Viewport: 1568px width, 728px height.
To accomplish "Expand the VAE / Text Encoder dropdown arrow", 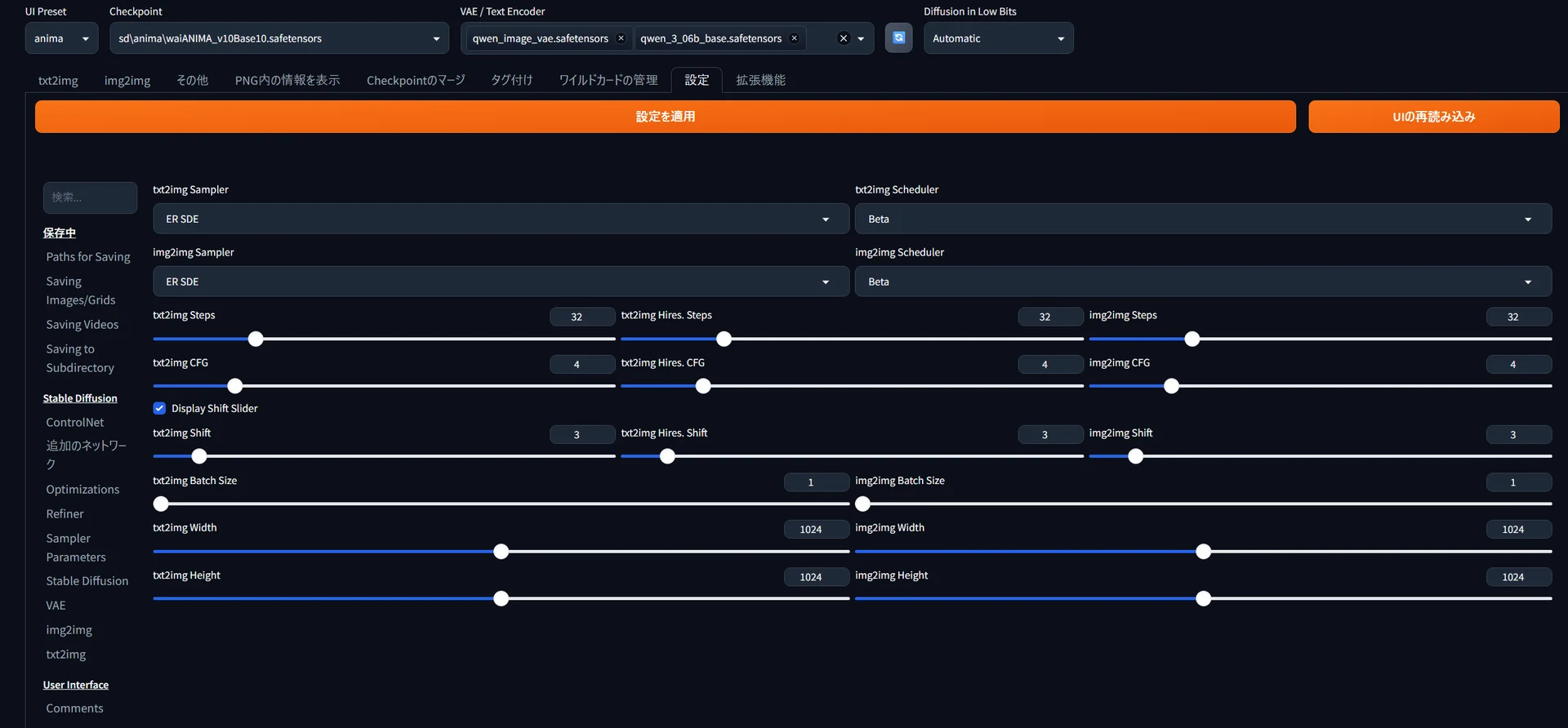I will (x=861, y=38).
